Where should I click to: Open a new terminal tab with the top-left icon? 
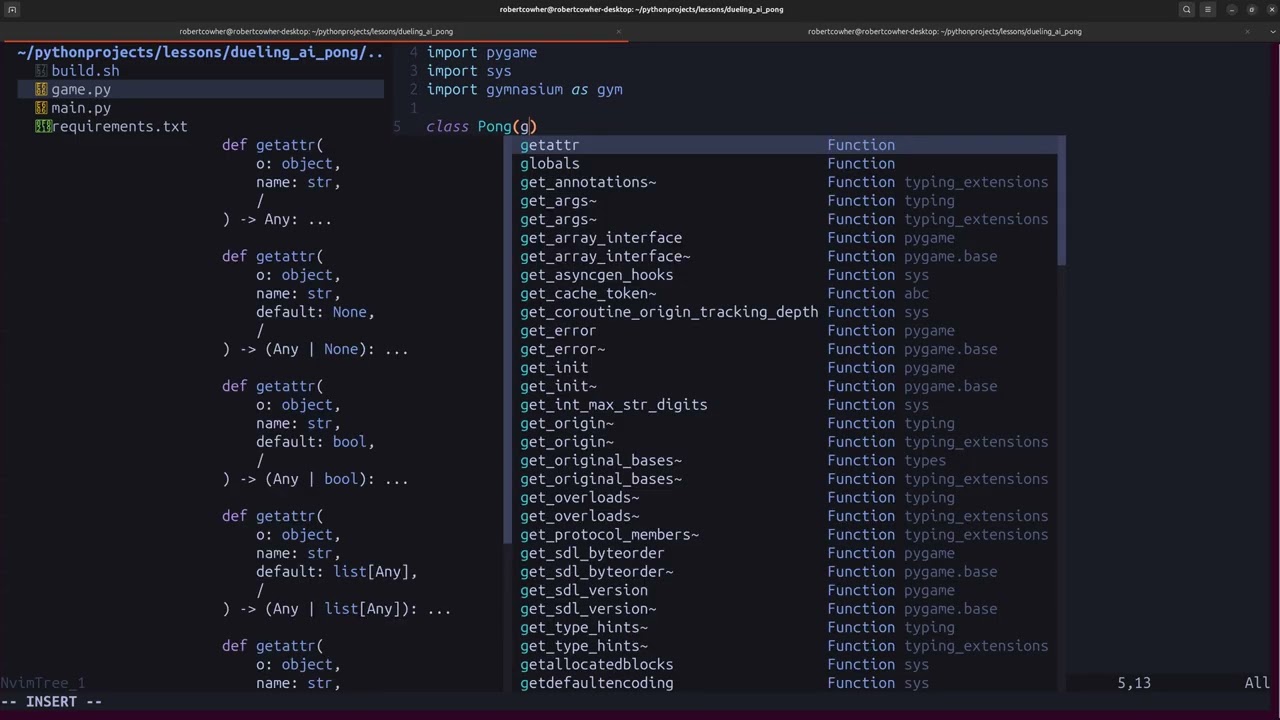point(12,9)
